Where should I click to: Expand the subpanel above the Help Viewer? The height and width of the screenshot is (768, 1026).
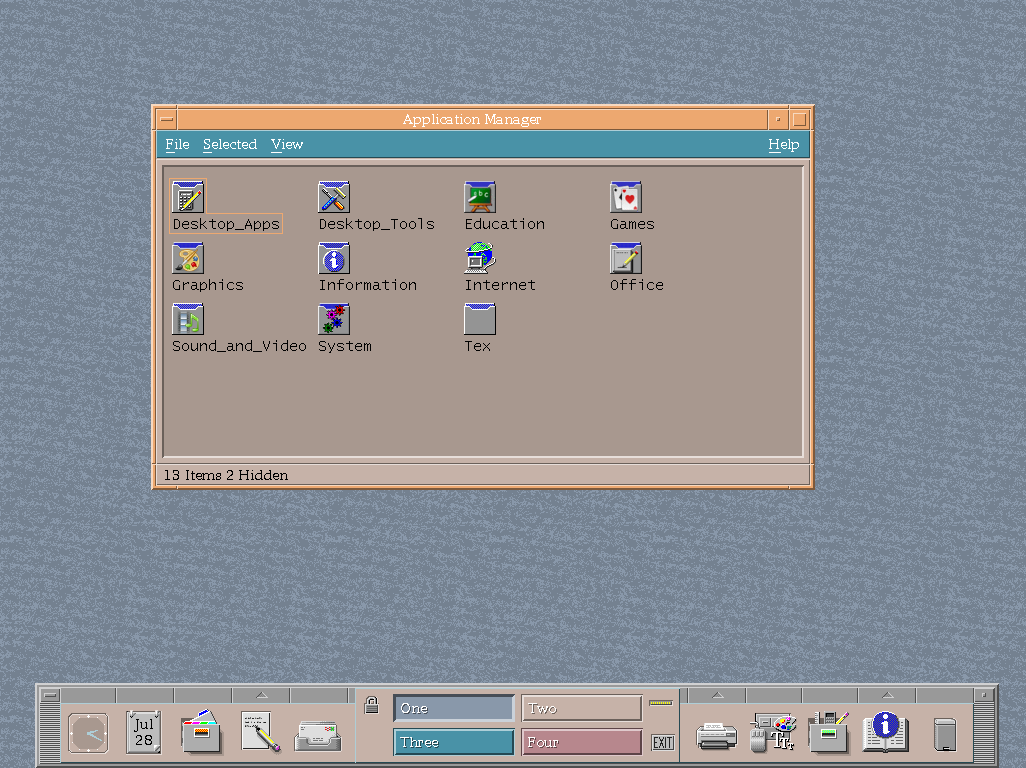[x=886, y=693]
